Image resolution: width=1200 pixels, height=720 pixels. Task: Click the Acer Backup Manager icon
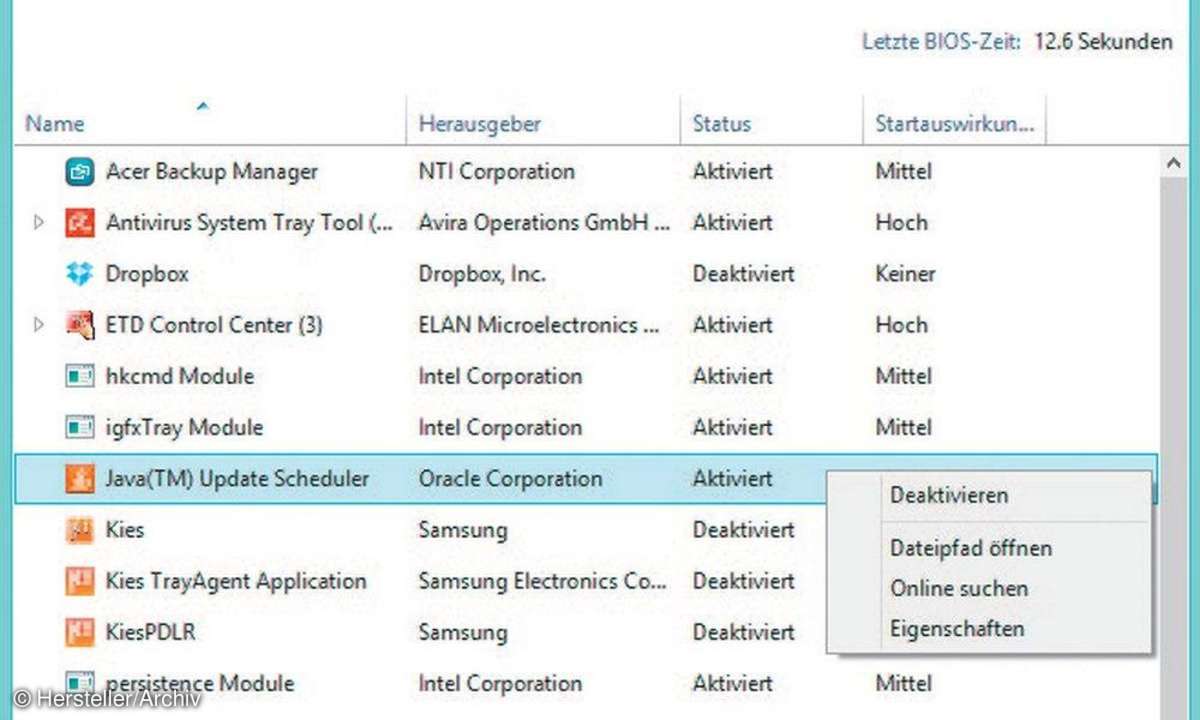[x=79, y=172]
